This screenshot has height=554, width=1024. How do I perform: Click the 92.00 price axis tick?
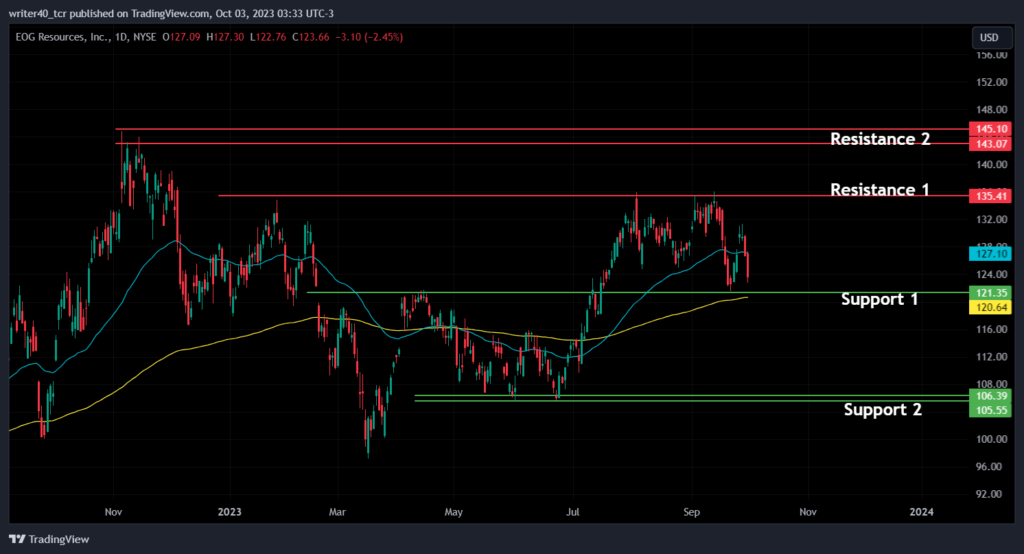tap(991, 494)
